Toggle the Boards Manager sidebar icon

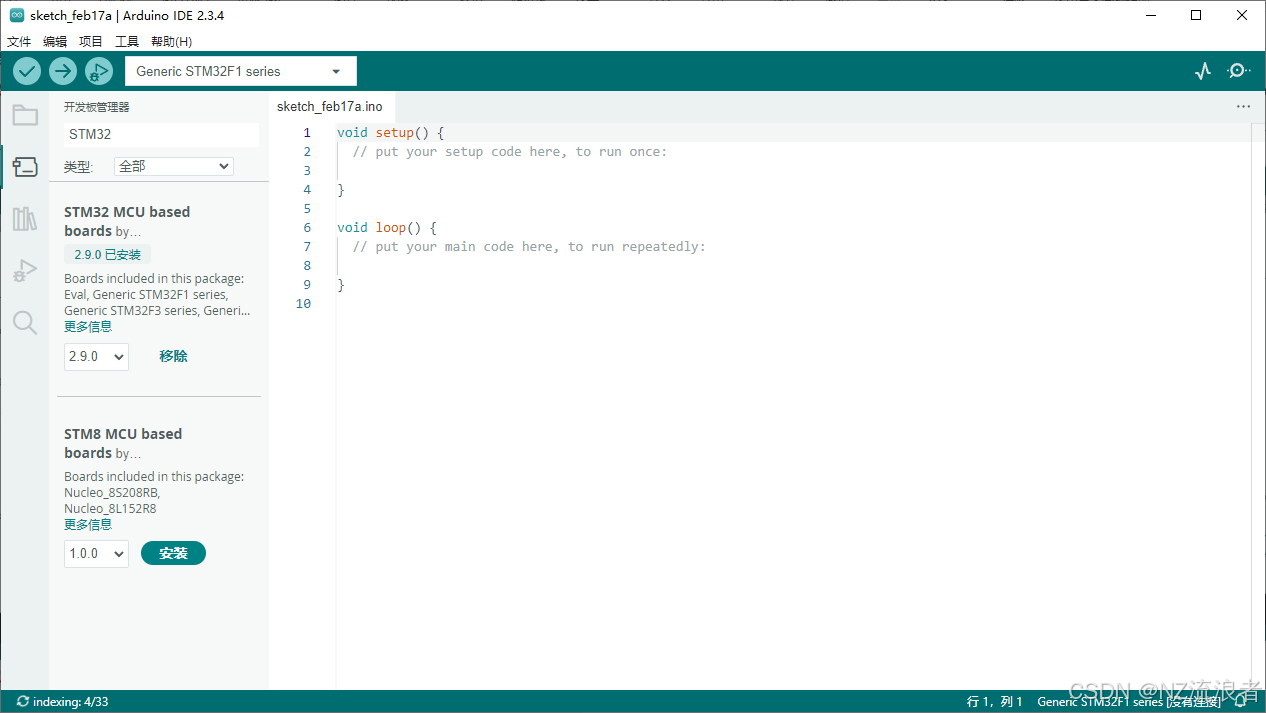25,167
